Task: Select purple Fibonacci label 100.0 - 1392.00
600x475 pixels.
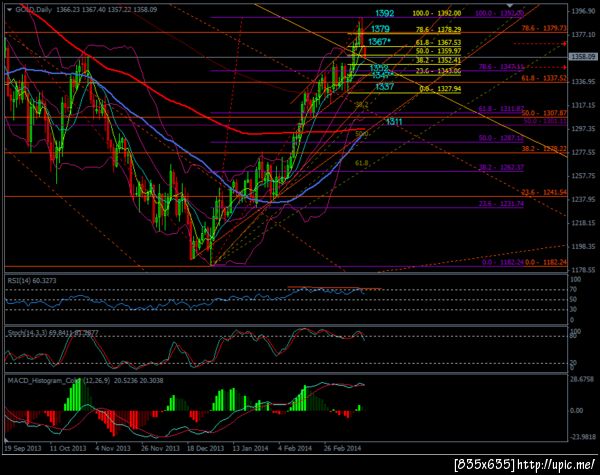Action: (x=499, y=13)
